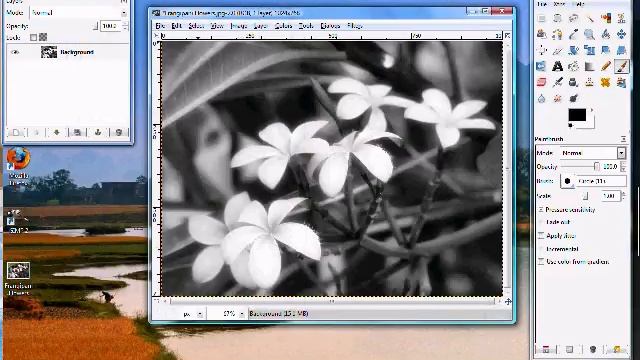Screen dimensions: 640x360
Task: Select the Fuzzy Select wand tool
Action: [x=589, y=18]
